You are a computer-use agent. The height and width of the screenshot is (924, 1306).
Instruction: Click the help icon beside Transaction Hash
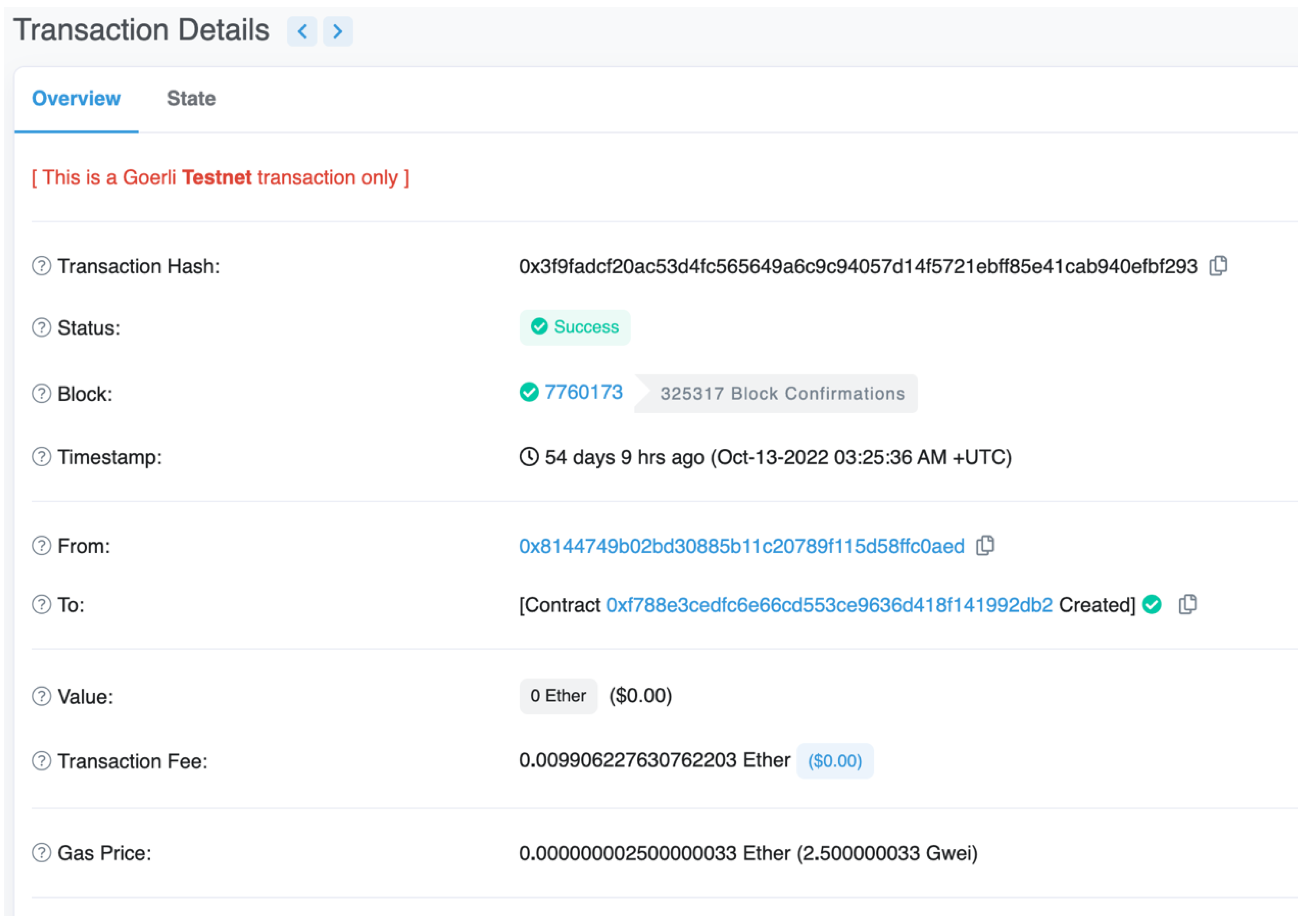tap(40, 266)
